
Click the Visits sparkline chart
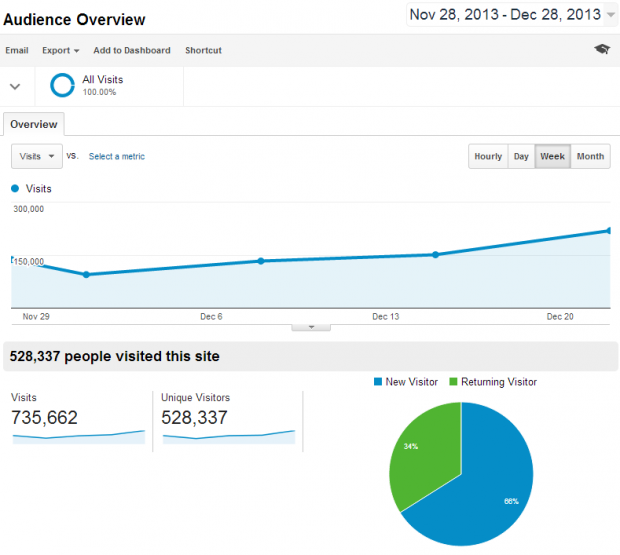(78, 436)
